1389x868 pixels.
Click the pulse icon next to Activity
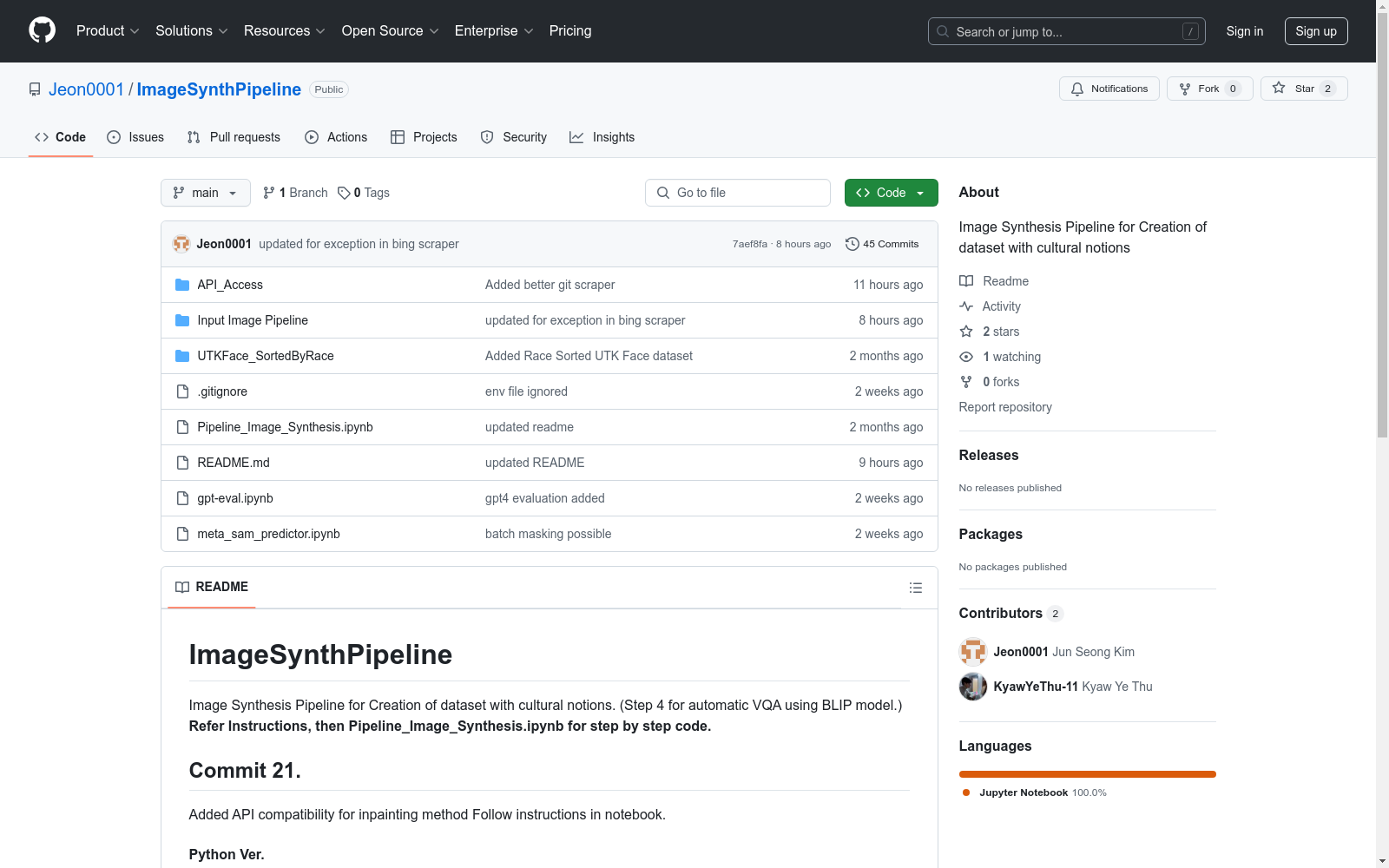click(x=966, y=306)
